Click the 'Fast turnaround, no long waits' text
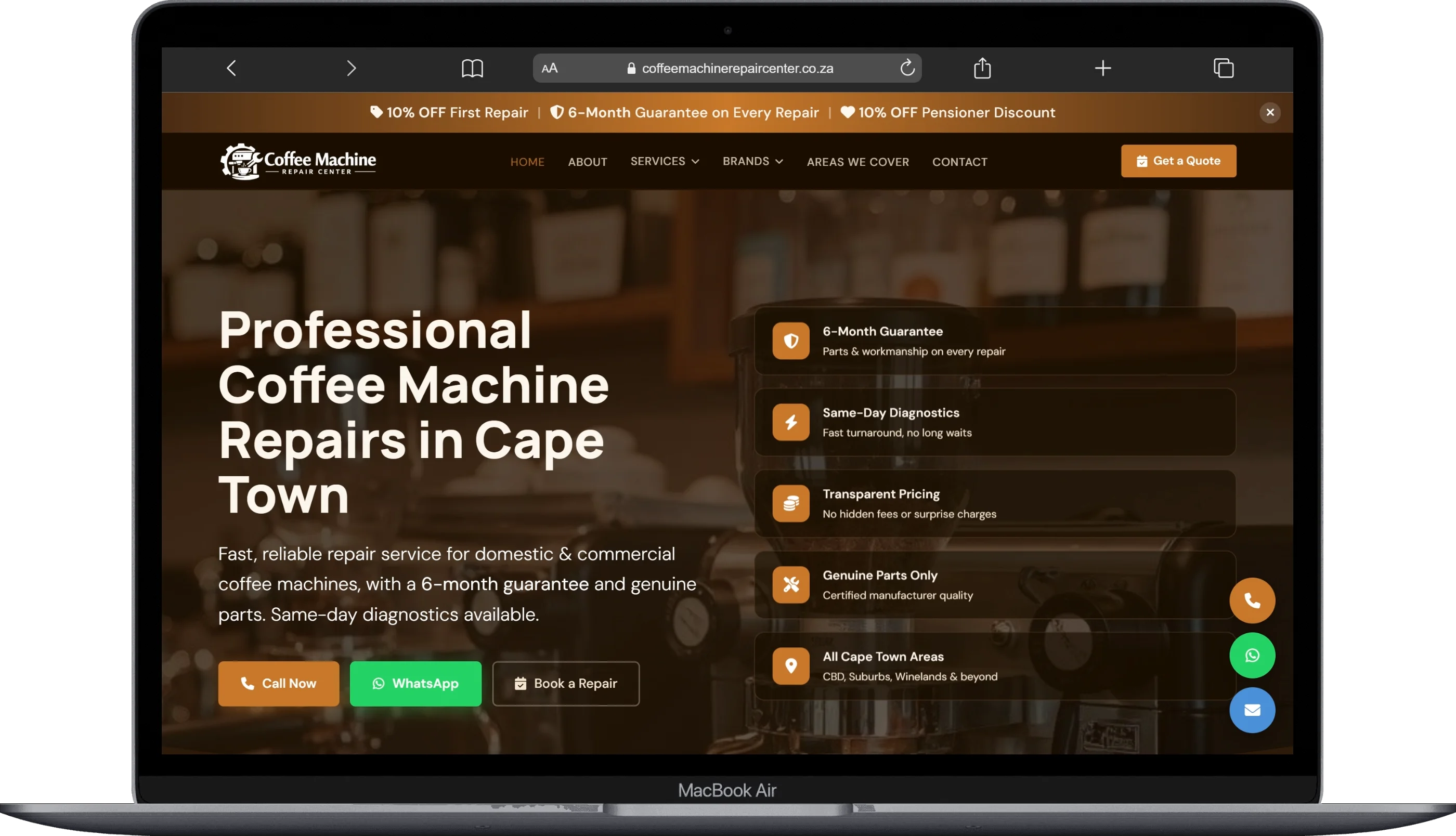Viewport: 1456px width, 836px height. coord(897,433)
